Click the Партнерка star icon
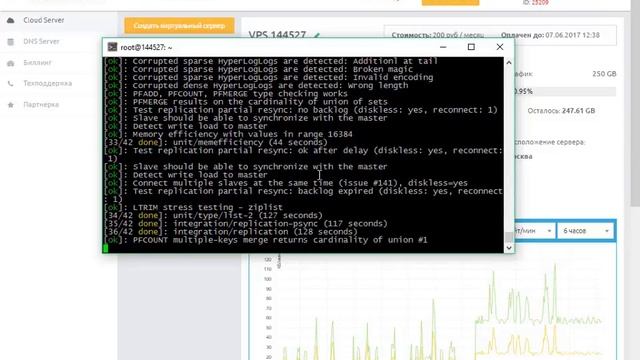 (x=11, y=104)
